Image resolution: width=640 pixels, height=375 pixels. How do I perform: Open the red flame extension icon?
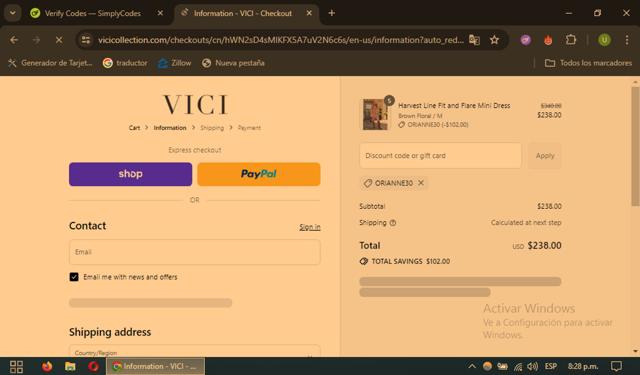coord(548,40)
